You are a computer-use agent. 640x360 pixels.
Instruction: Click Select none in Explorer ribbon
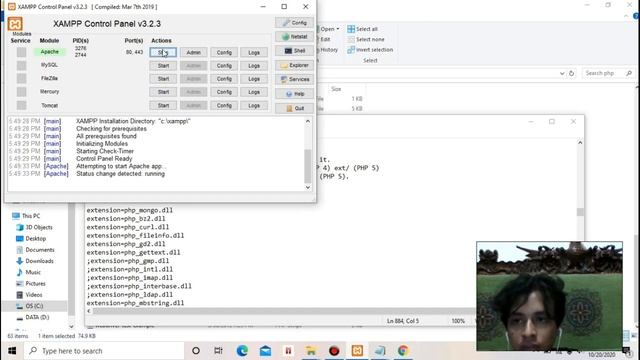(x=366, y=40)
